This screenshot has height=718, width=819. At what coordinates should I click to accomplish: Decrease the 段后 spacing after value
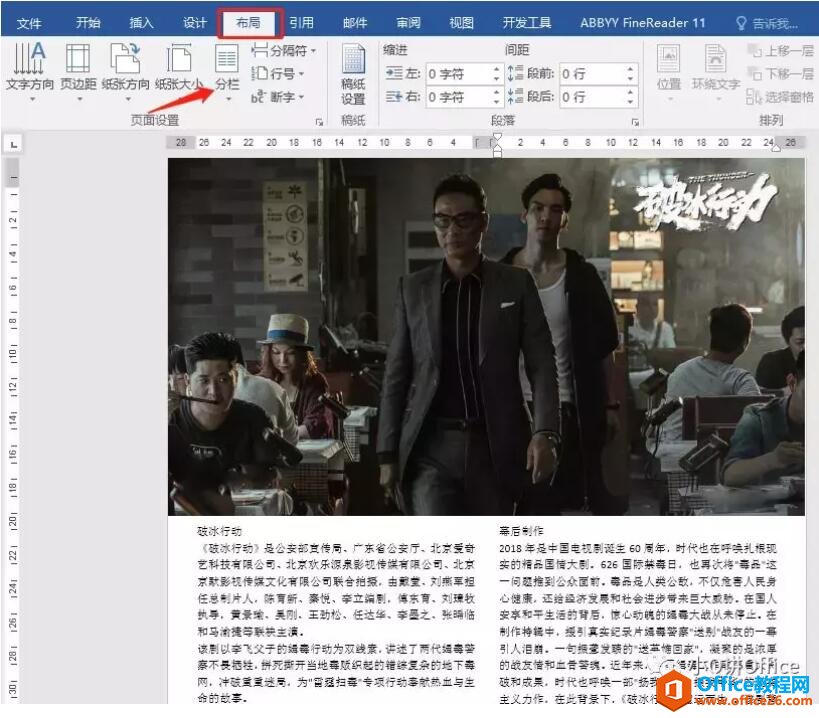[x=631, y=102]
